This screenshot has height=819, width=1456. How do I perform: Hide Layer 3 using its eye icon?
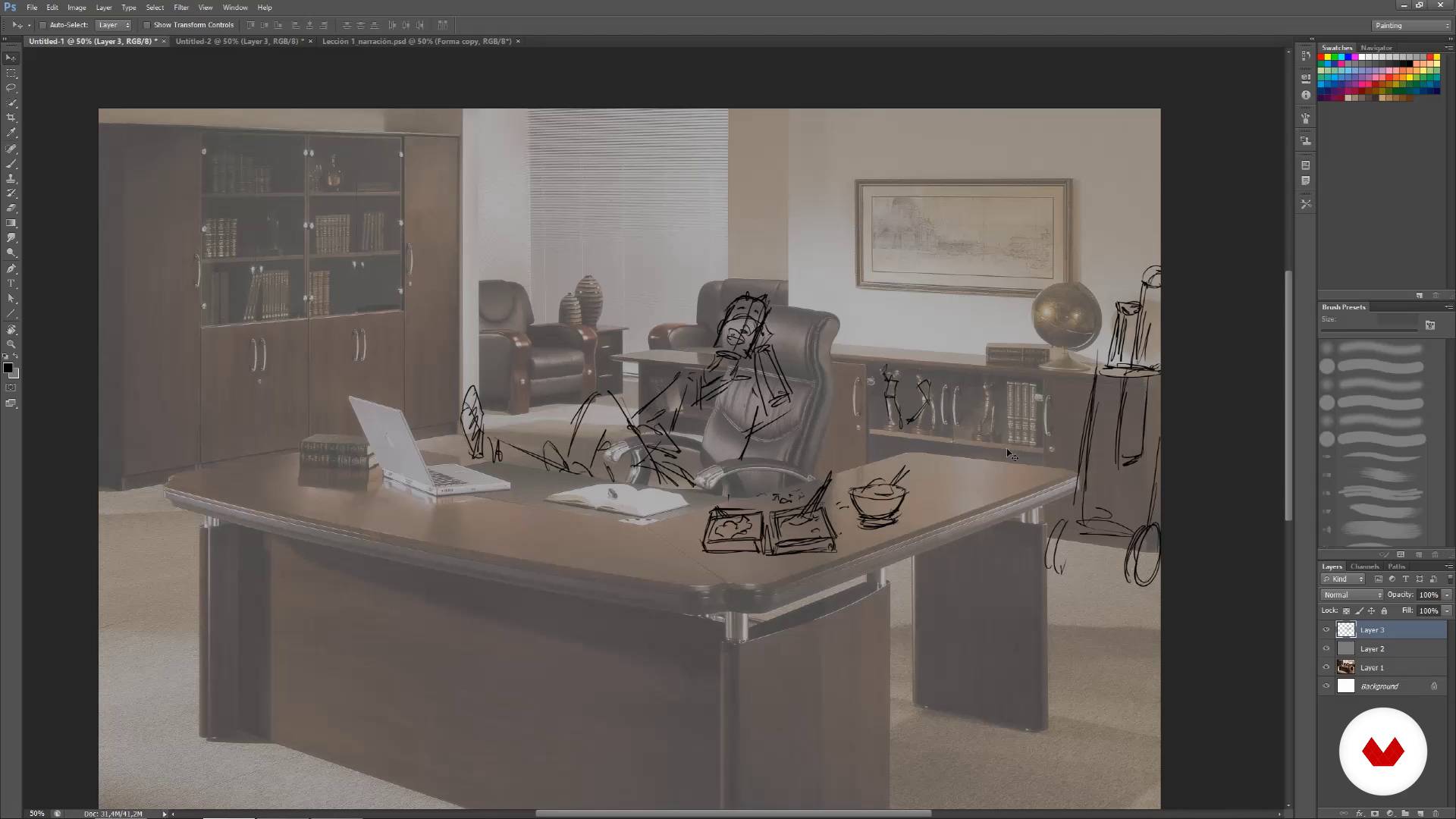1326,630
